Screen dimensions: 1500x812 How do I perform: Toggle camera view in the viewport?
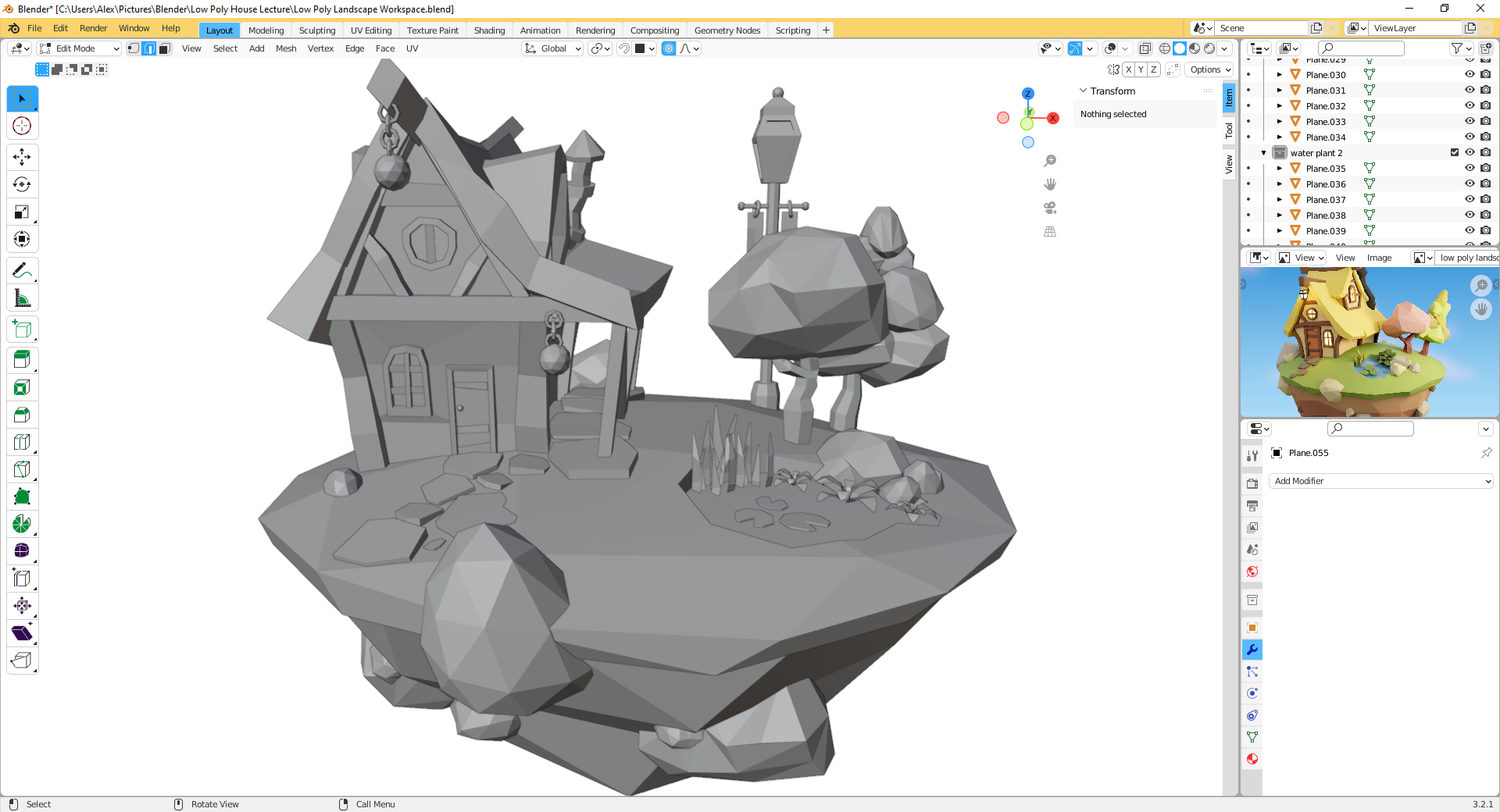[1050, 208]
